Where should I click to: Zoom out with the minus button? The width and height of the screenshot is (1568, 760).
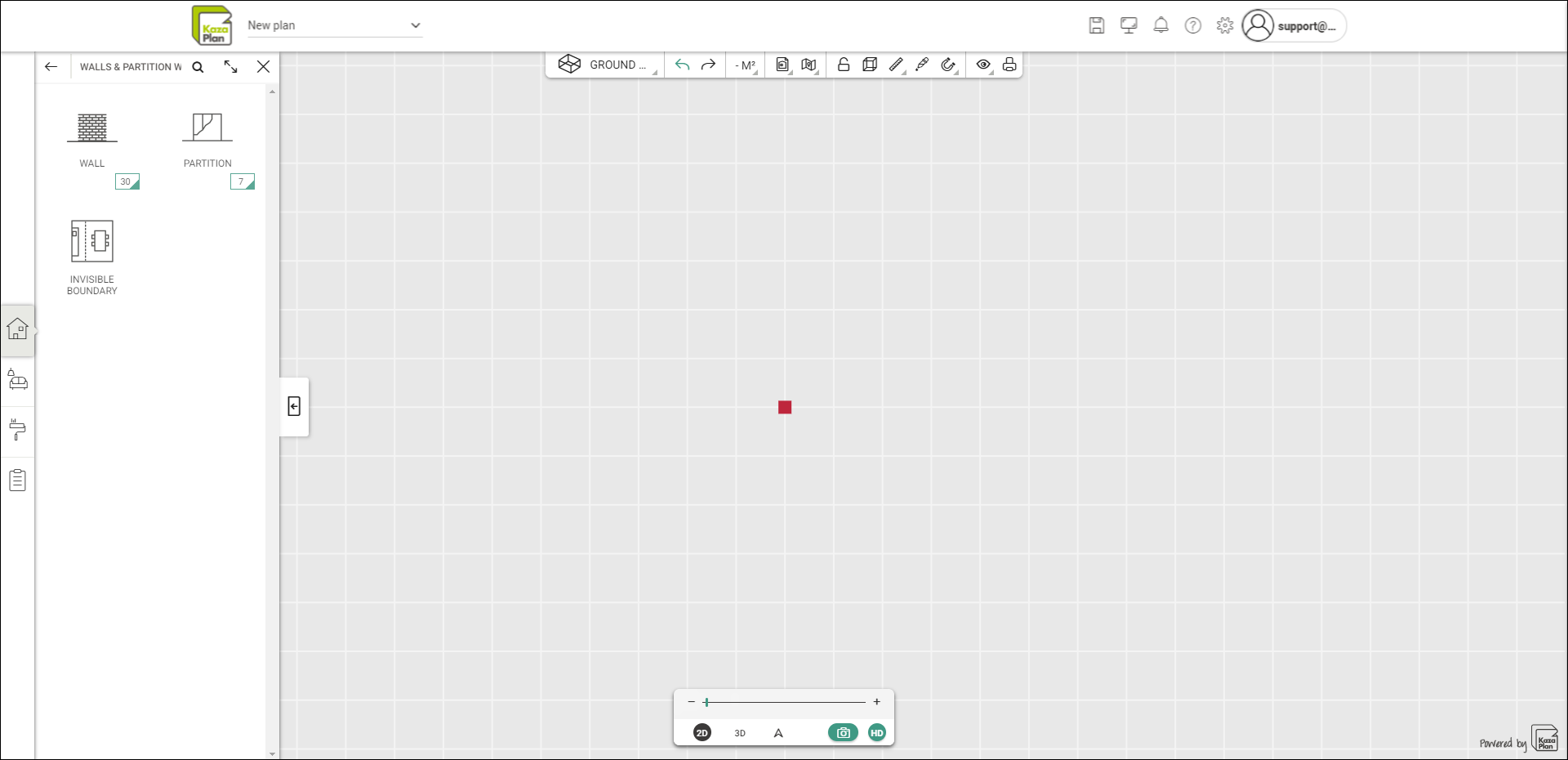(692, 702)
